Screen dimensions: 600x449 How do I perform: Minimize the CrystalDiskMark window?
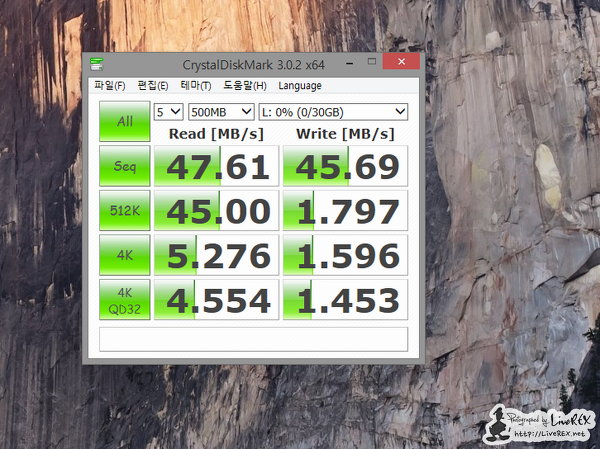coord(349,62)
